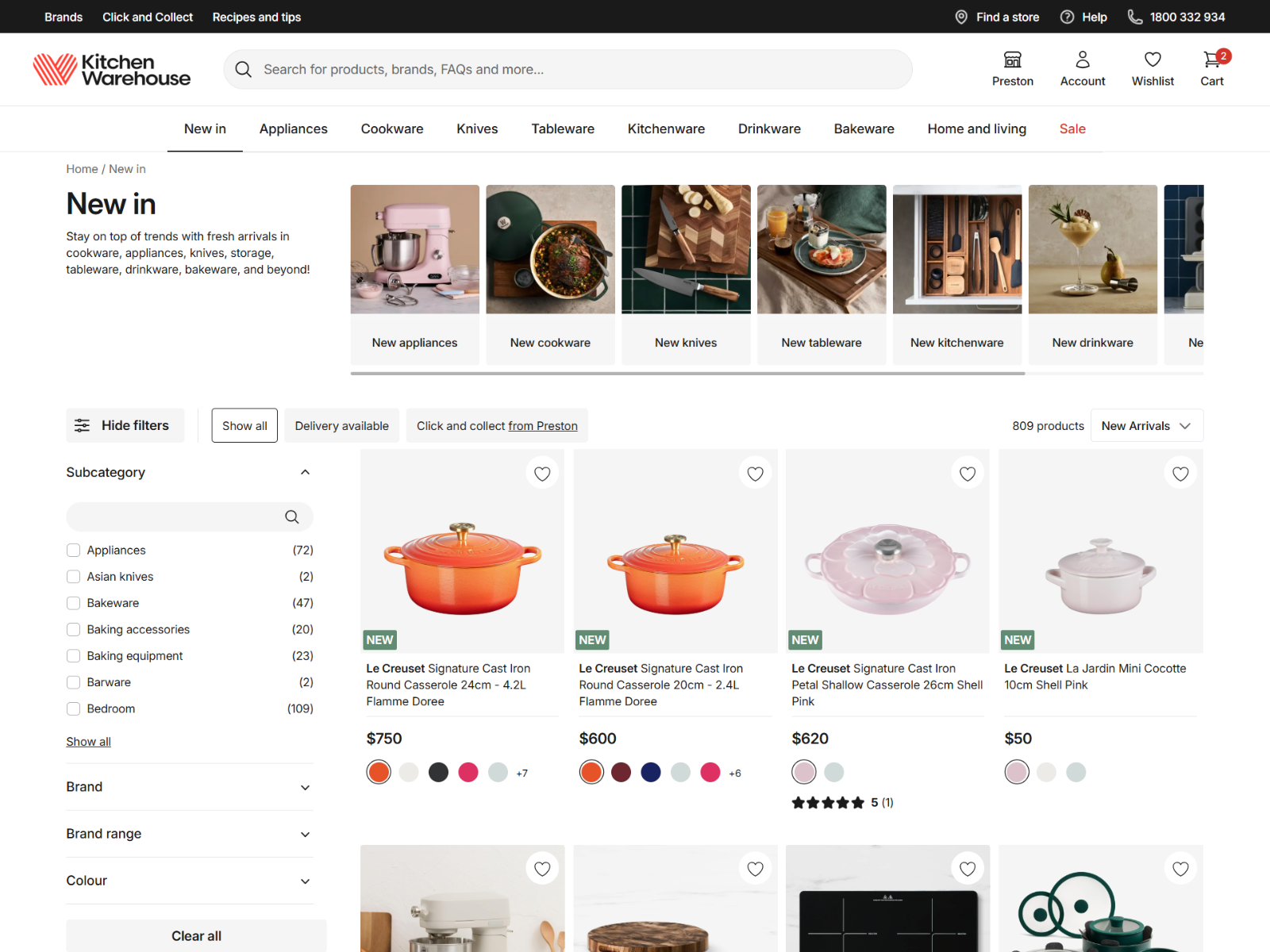Open the Appliances menu

click(294, 129)
